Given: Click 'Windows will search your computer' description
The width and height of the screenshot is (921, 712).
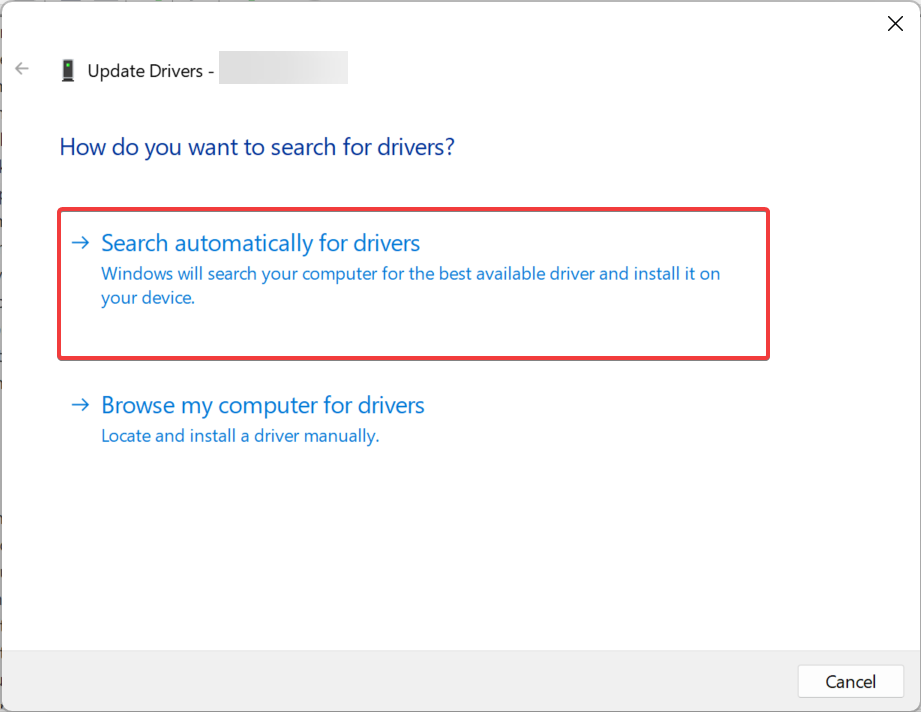Looking at the screenshot, I should click(x=410, y=273).
